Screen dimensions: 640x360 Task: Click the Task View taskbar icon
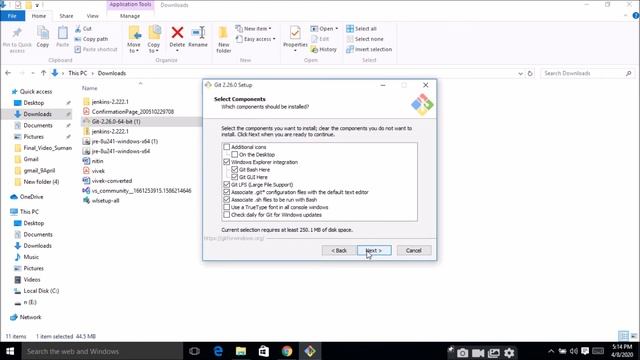194,351
